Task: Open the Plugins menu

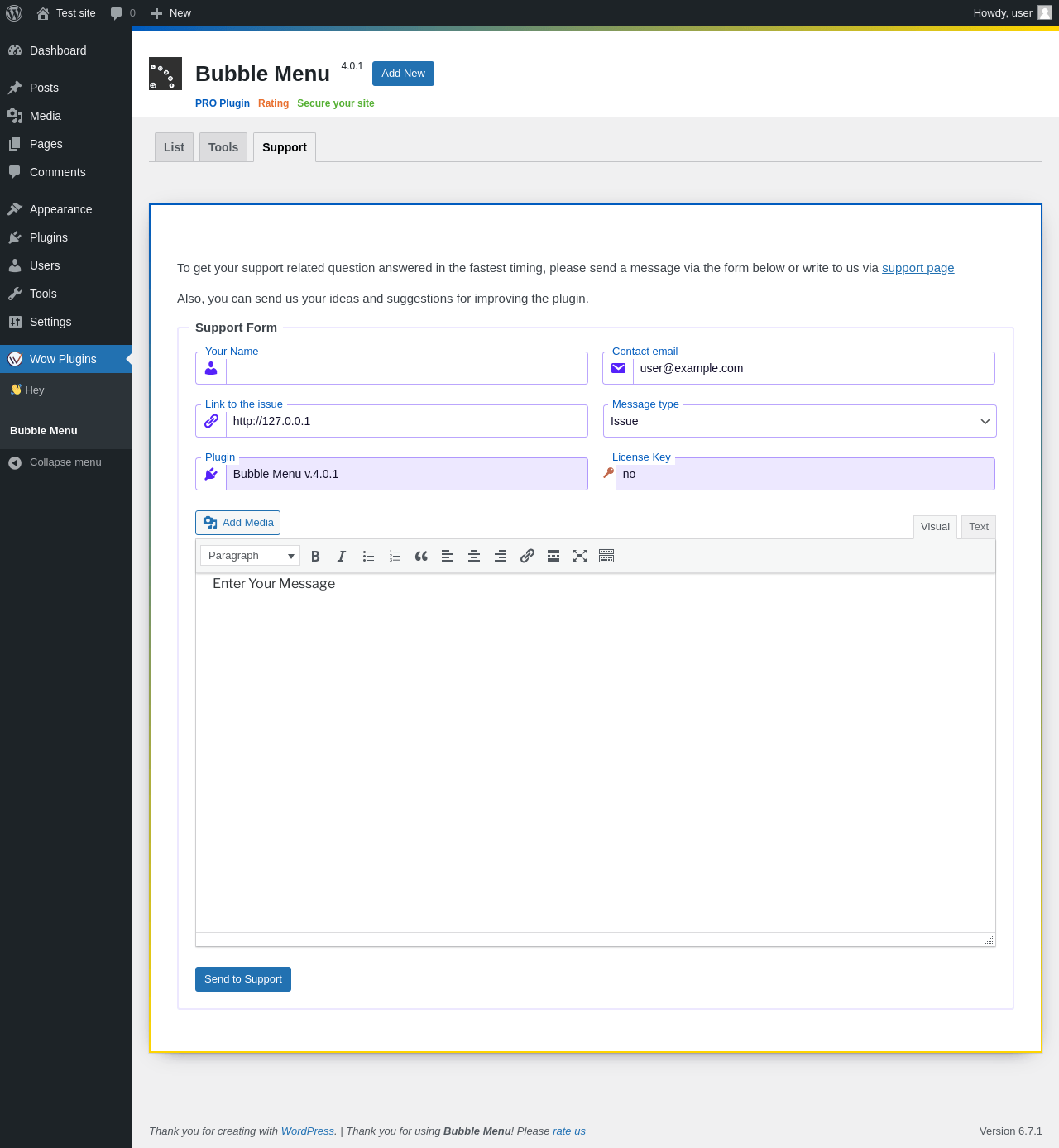Action: click(66, 237)
